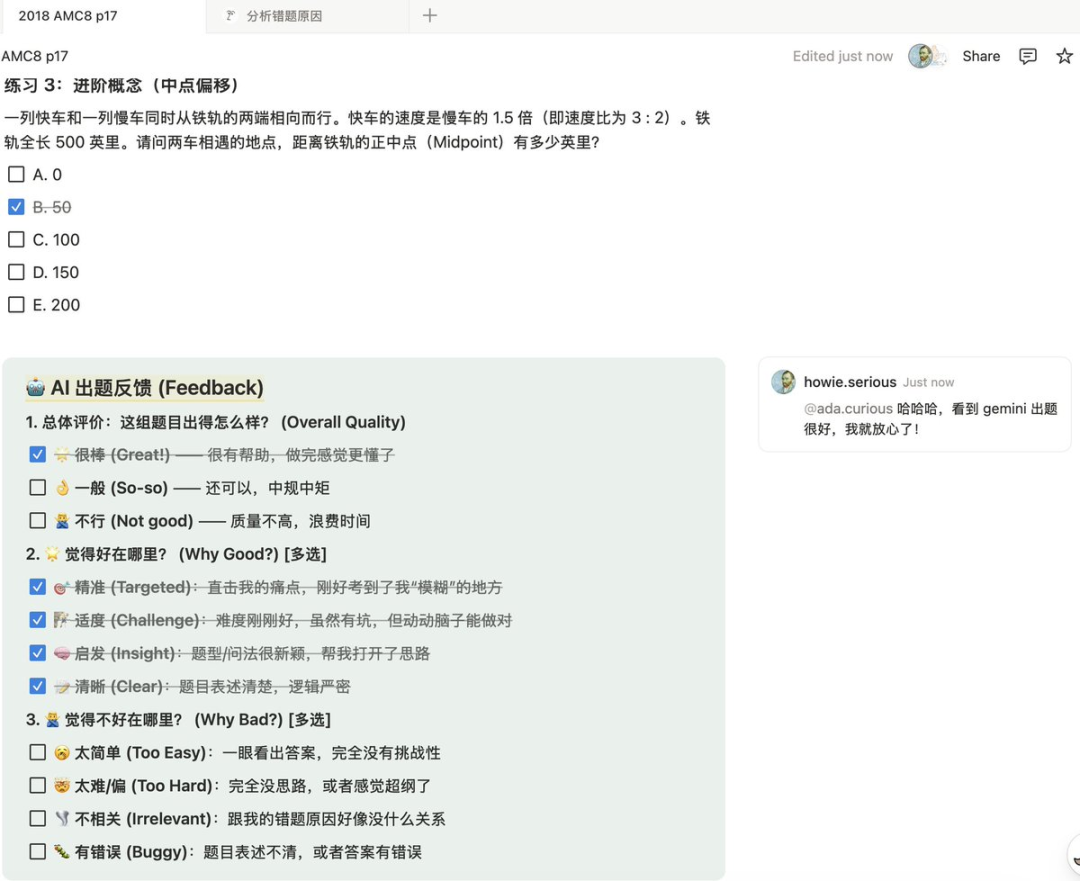Click the robot emoji in Feedback heading
The width and height of the screenshot is (1080, 881).
(35, 388)
